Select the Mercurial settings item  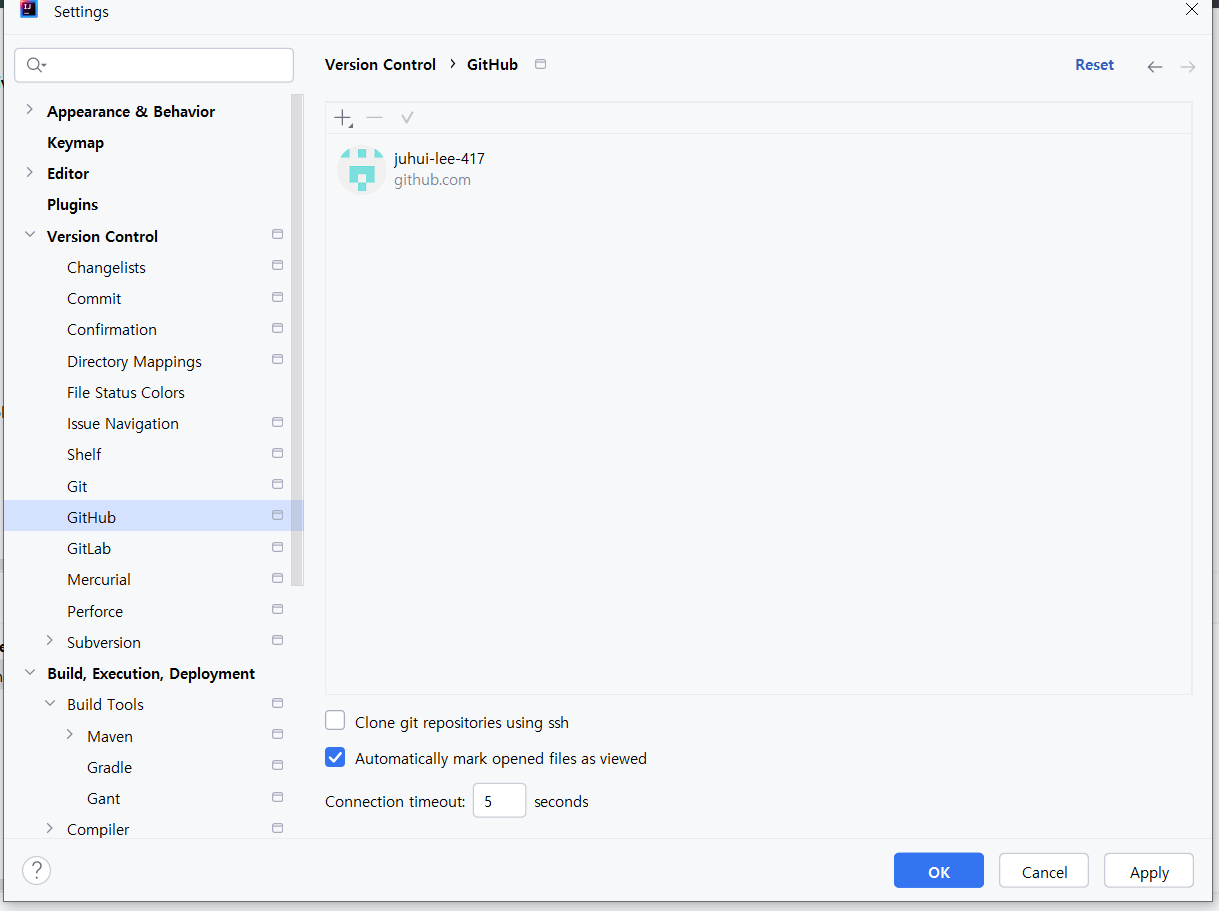click(x=99, y=580)
